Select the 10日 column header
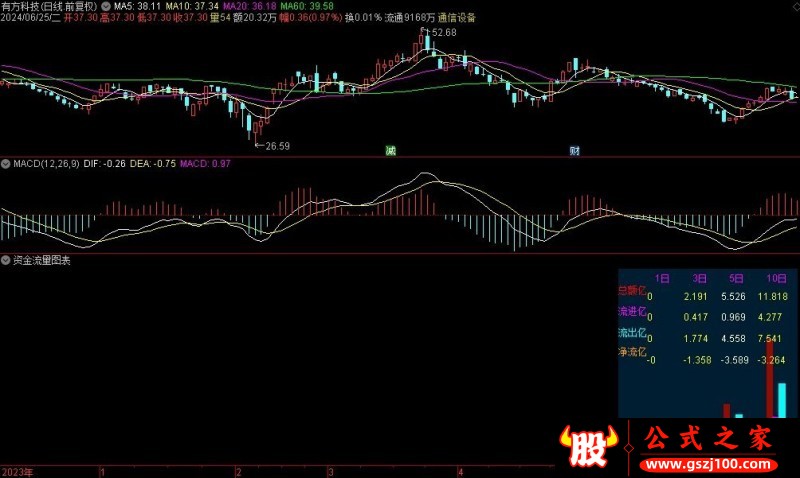 pos(777,276)
